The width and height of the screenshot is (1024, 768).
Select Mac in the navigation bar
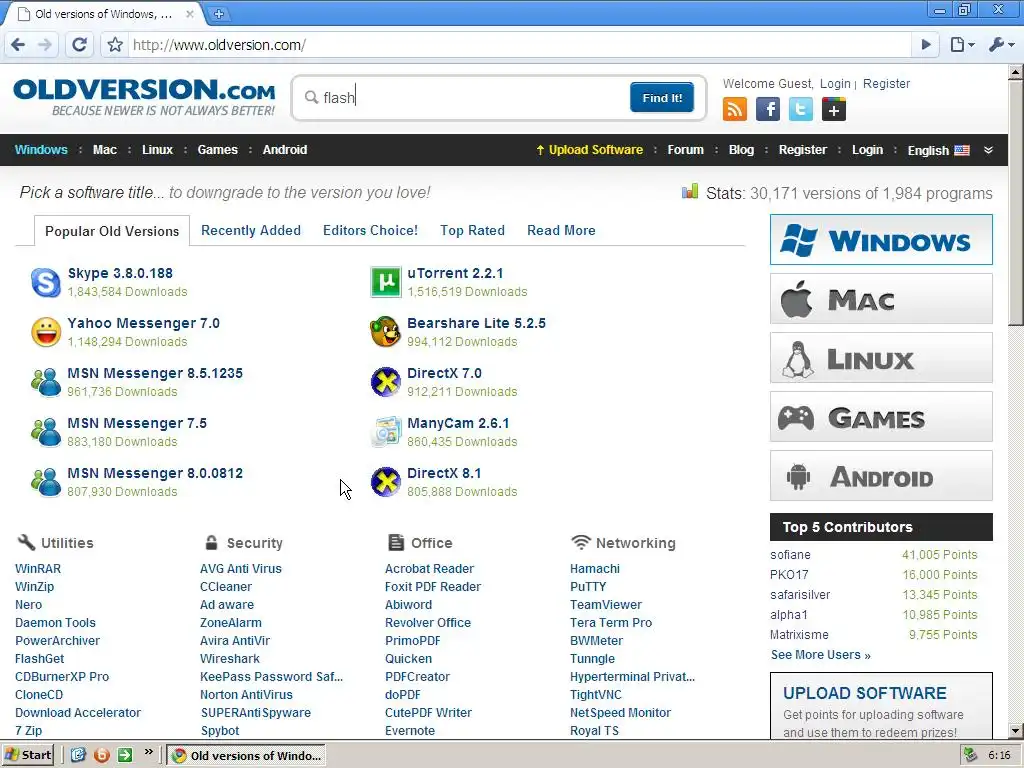[x=104, y=150]
